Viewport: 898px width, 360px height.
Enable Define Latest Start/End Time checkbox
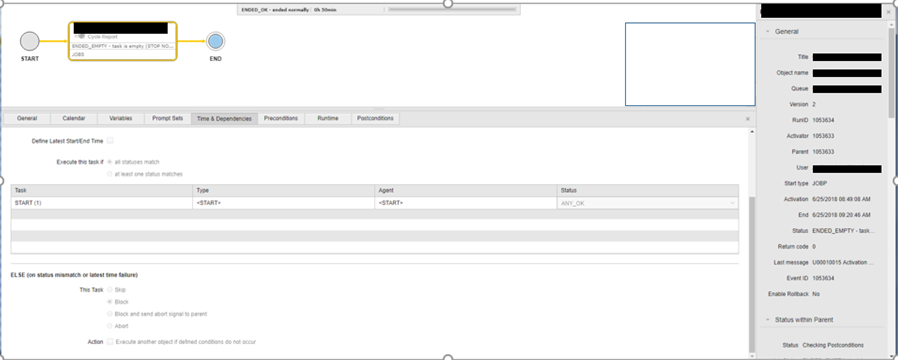(110, 140)
